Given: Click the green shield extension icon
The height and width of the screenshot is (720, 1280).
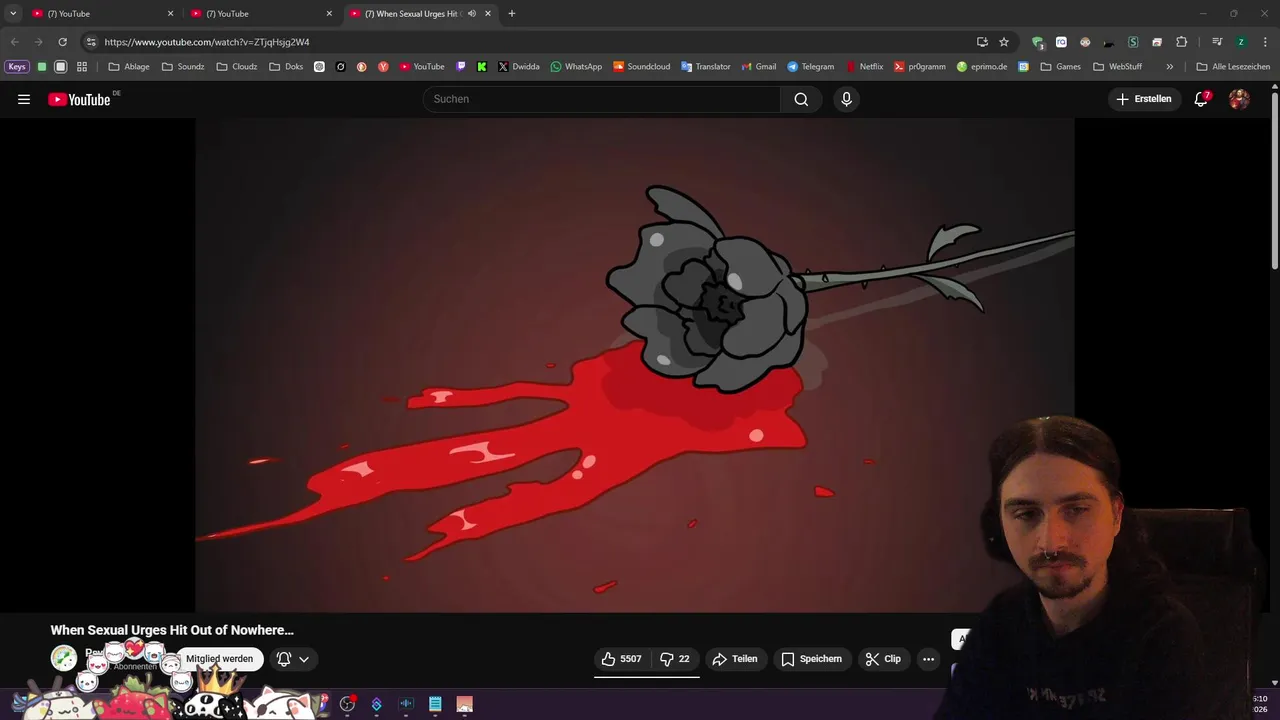Looking at the screenshot, I should pos(1037,42).
